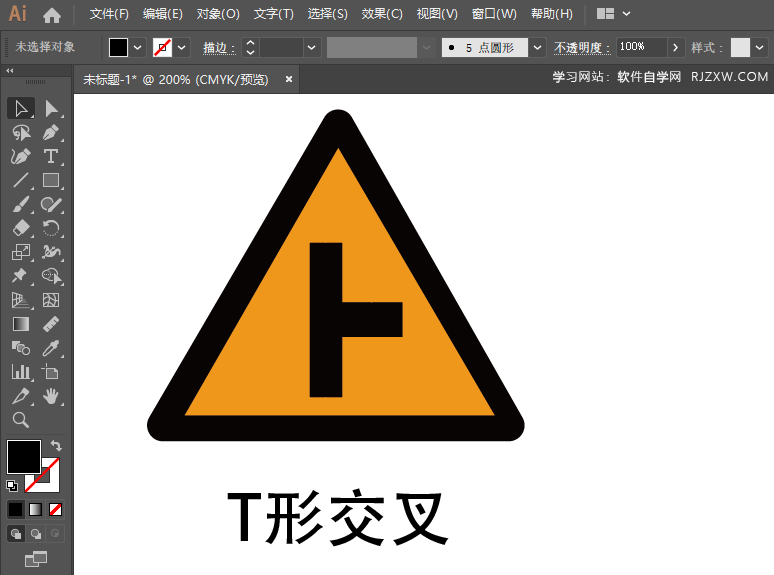Select the Hand tool

(x=51, y=396)
